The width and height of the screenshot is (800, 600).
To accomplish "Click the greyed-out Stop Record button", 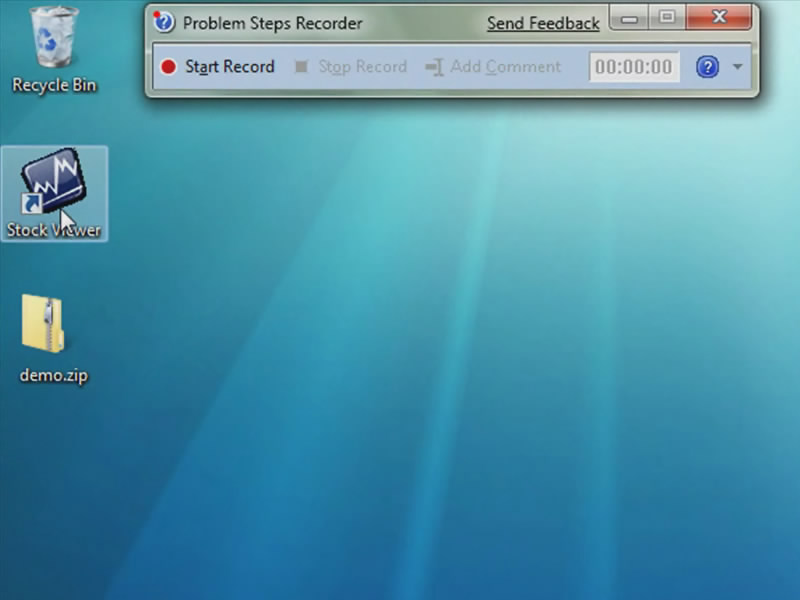I will tap(351, 67).
